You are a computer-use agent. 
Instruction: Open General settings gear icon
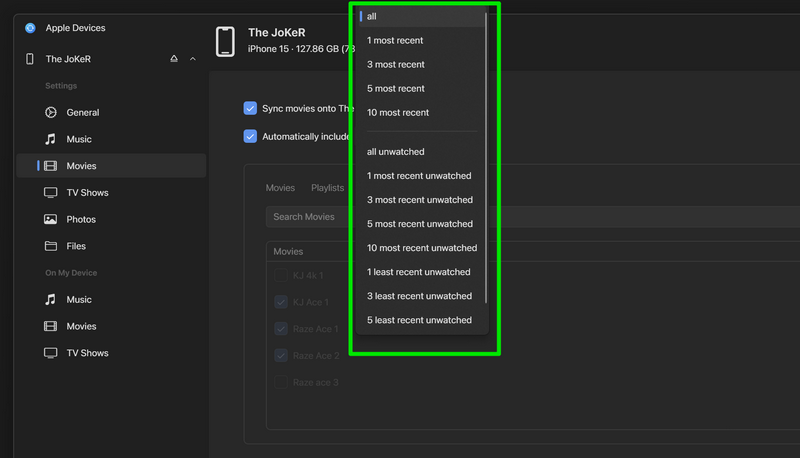[x=50, y=113]
